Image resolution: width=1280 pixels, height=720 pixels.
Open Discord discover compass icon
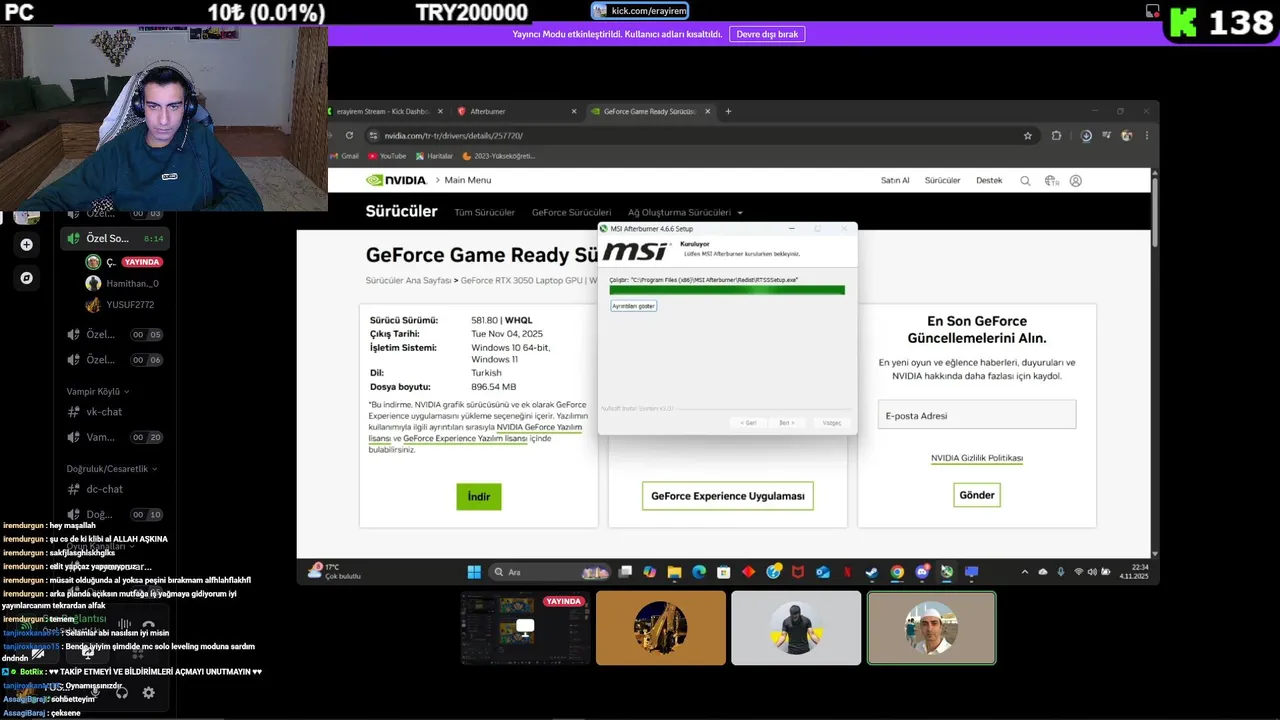(26, 278)
